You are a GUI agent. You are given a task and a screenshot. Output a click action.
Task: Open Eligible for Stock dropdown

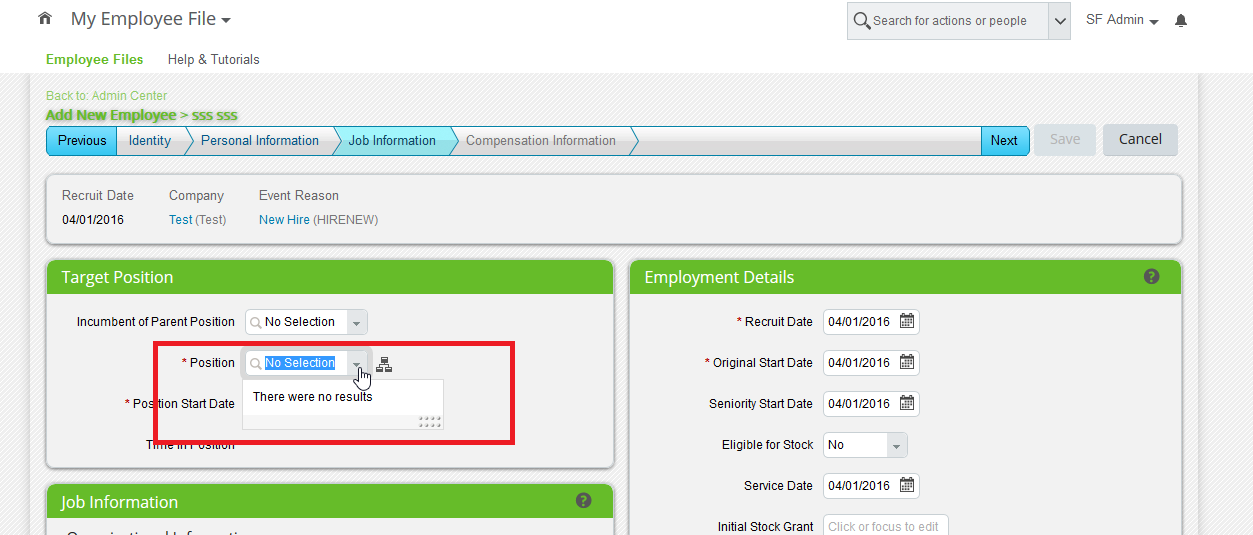pyautogui.click(x=897, y=445)
